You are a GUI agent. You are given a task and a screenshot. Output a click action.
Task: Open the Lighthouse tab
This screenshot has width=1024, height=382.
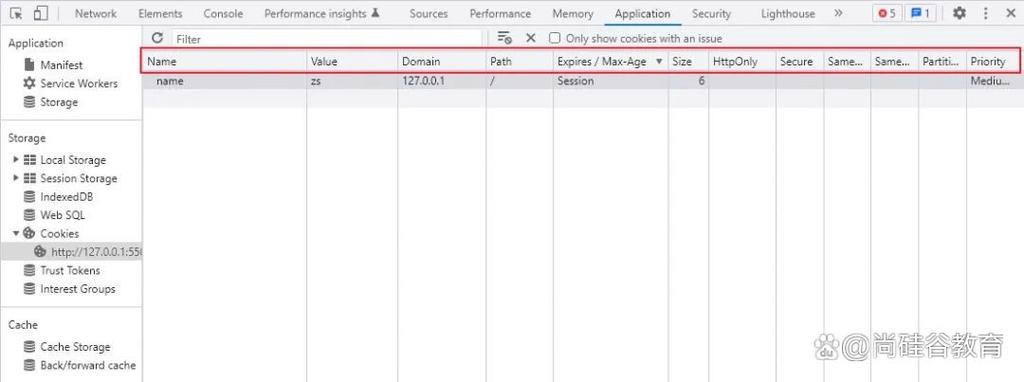click(788, 13)
